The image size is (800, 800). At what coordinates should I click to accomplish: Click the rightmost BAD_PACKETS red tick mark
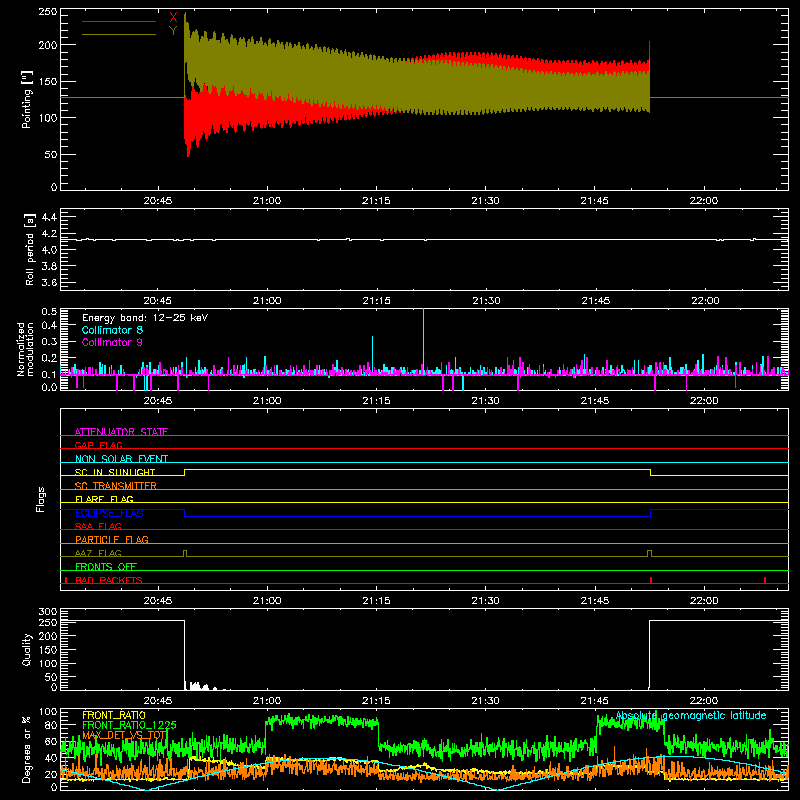click(x=765, y=580)
